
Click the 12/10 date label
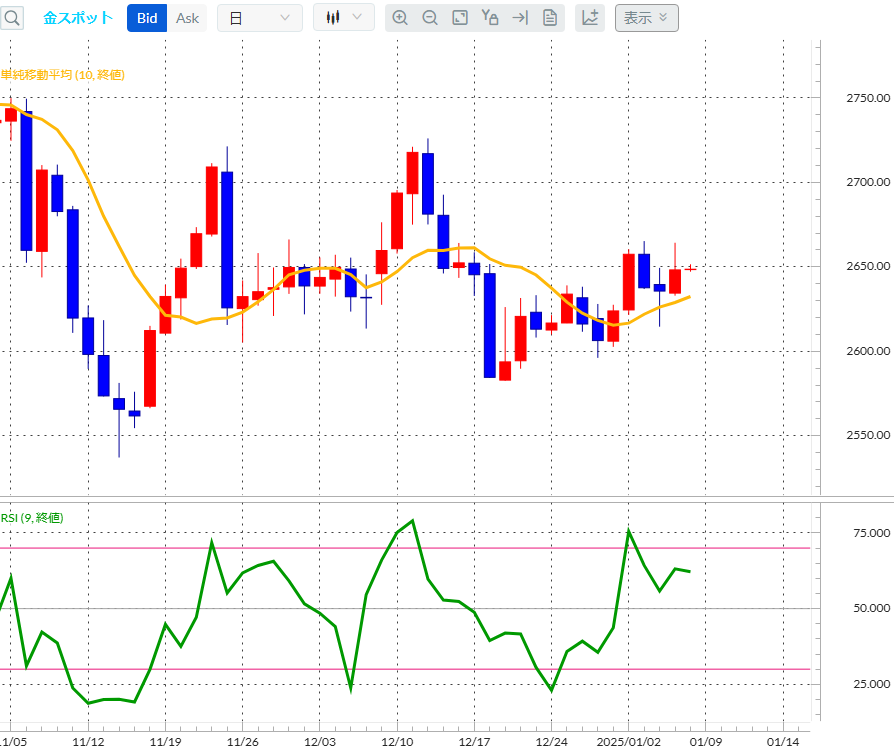[397, 742]
